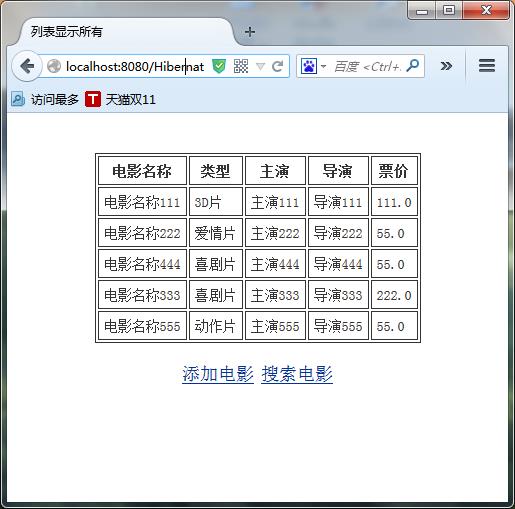Open the 天猫双11 bookmark

point(120,99)
